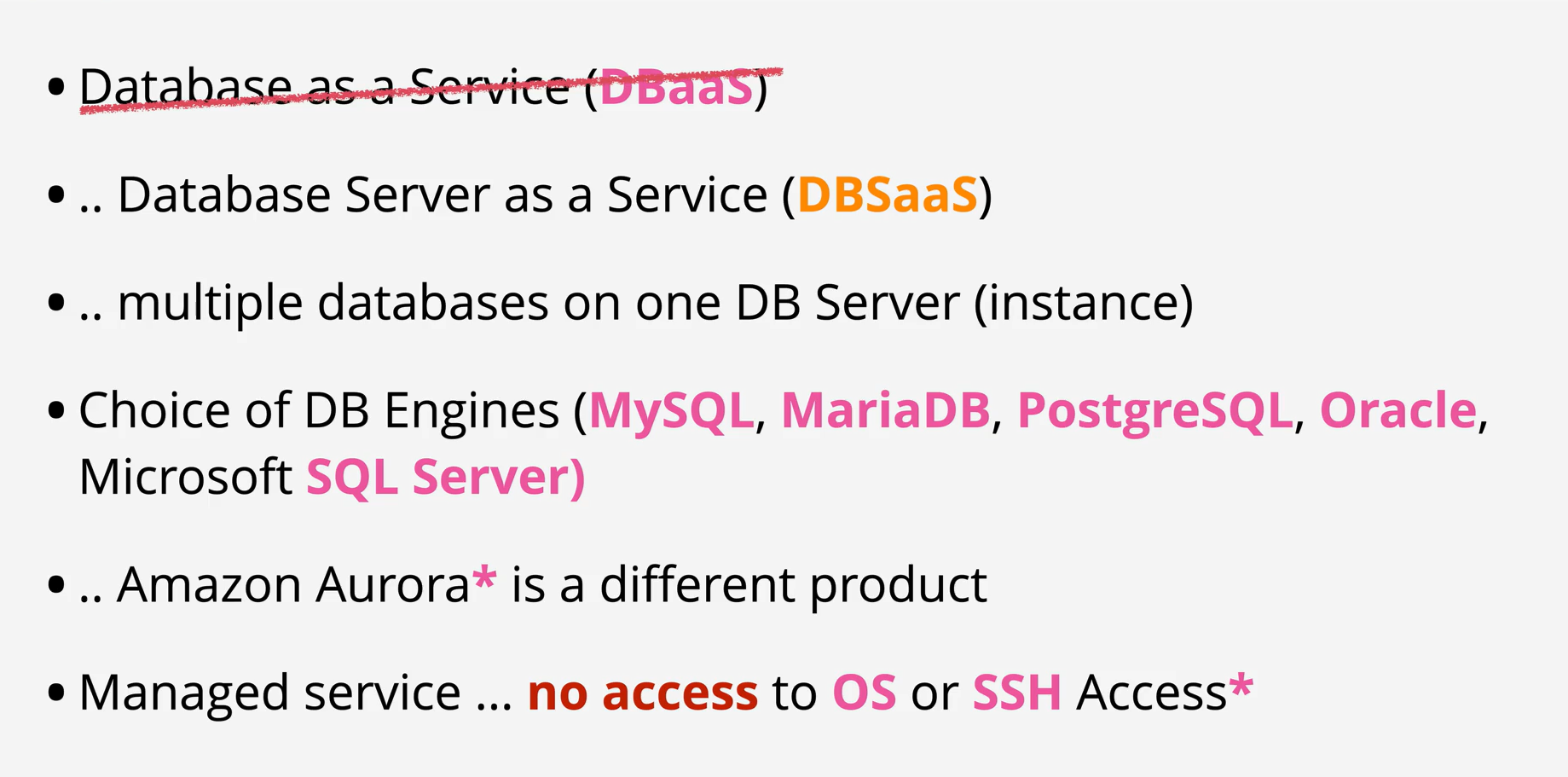Click the bullet before Managed service
This screenshot has height=777, width=1568.
56,692
